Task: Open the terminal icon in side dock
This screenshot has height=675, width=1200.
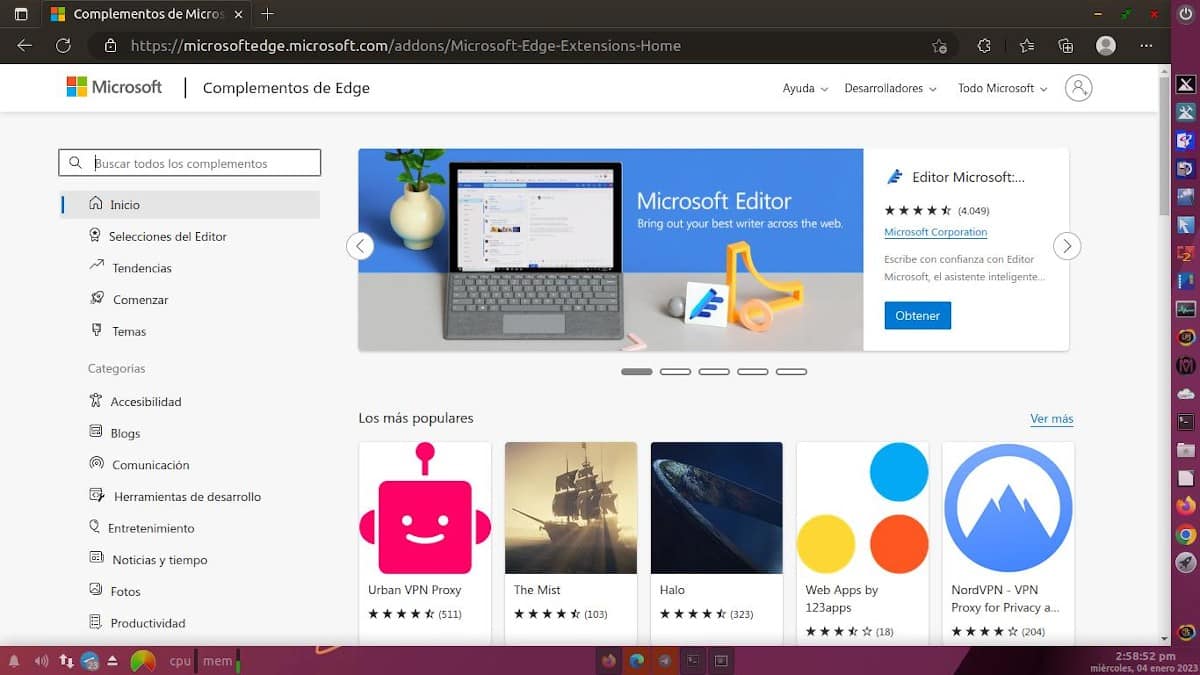Action: coord(1186,422)
